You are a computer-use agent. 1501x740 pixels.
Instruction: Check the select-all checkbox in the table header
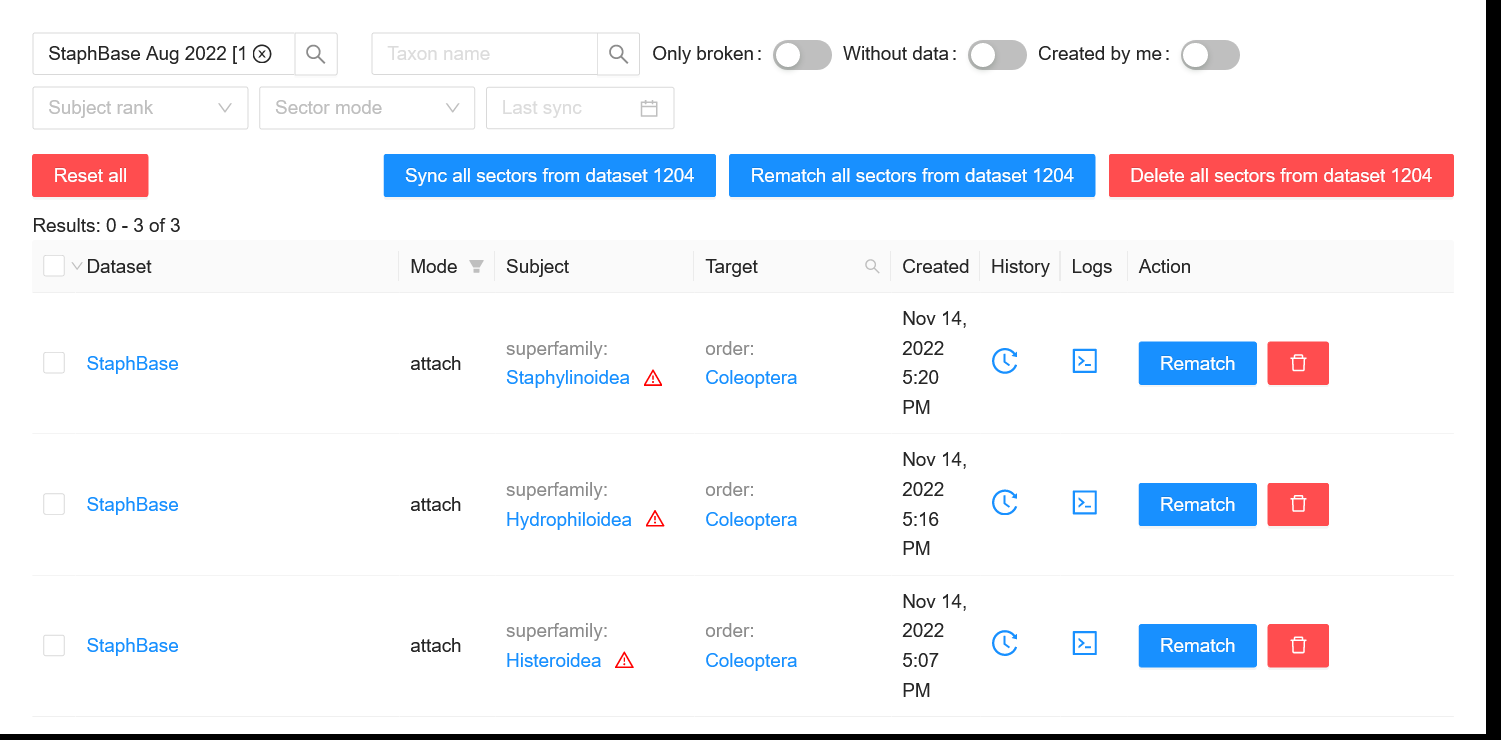coord(54,266)
